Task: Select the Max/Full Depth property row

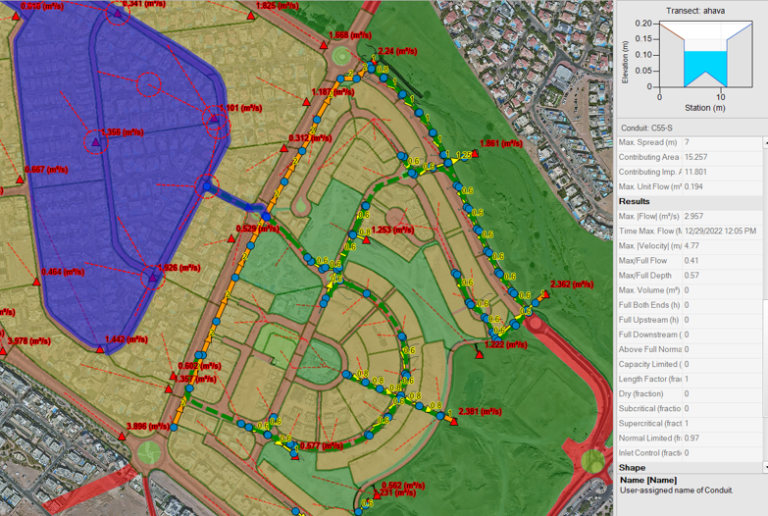Action: point(650,275)
